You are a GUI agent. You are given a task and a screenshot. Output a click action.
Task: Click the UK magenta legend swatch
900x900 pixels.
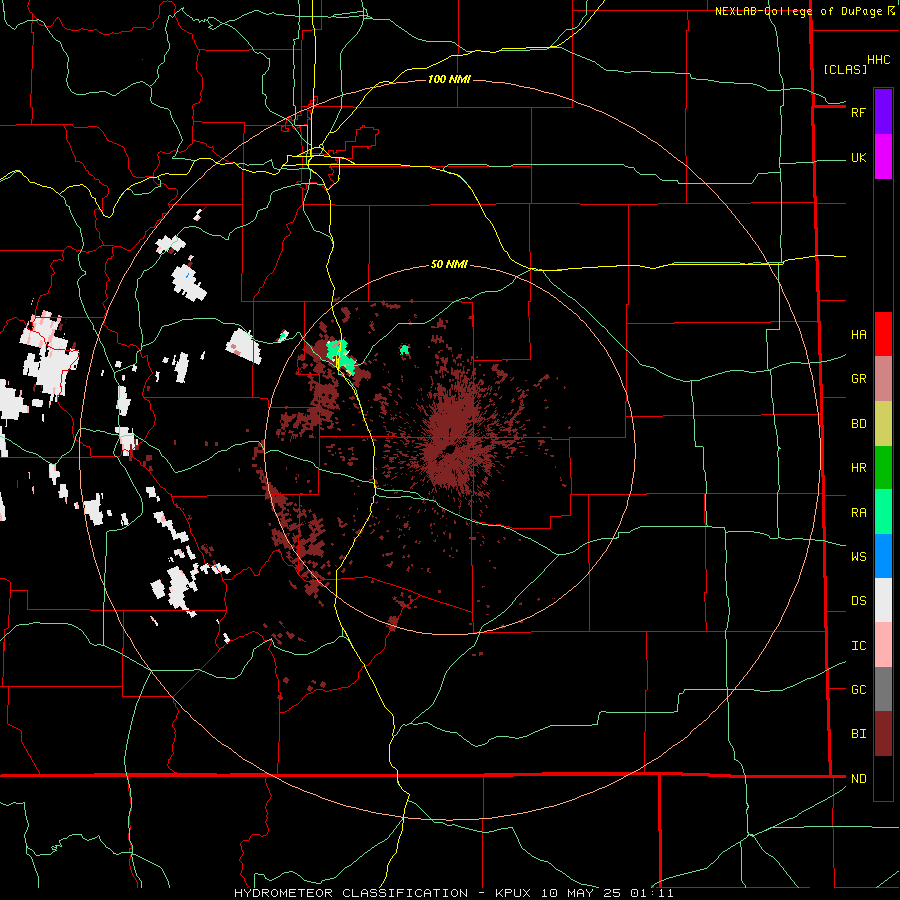point(883,157)
